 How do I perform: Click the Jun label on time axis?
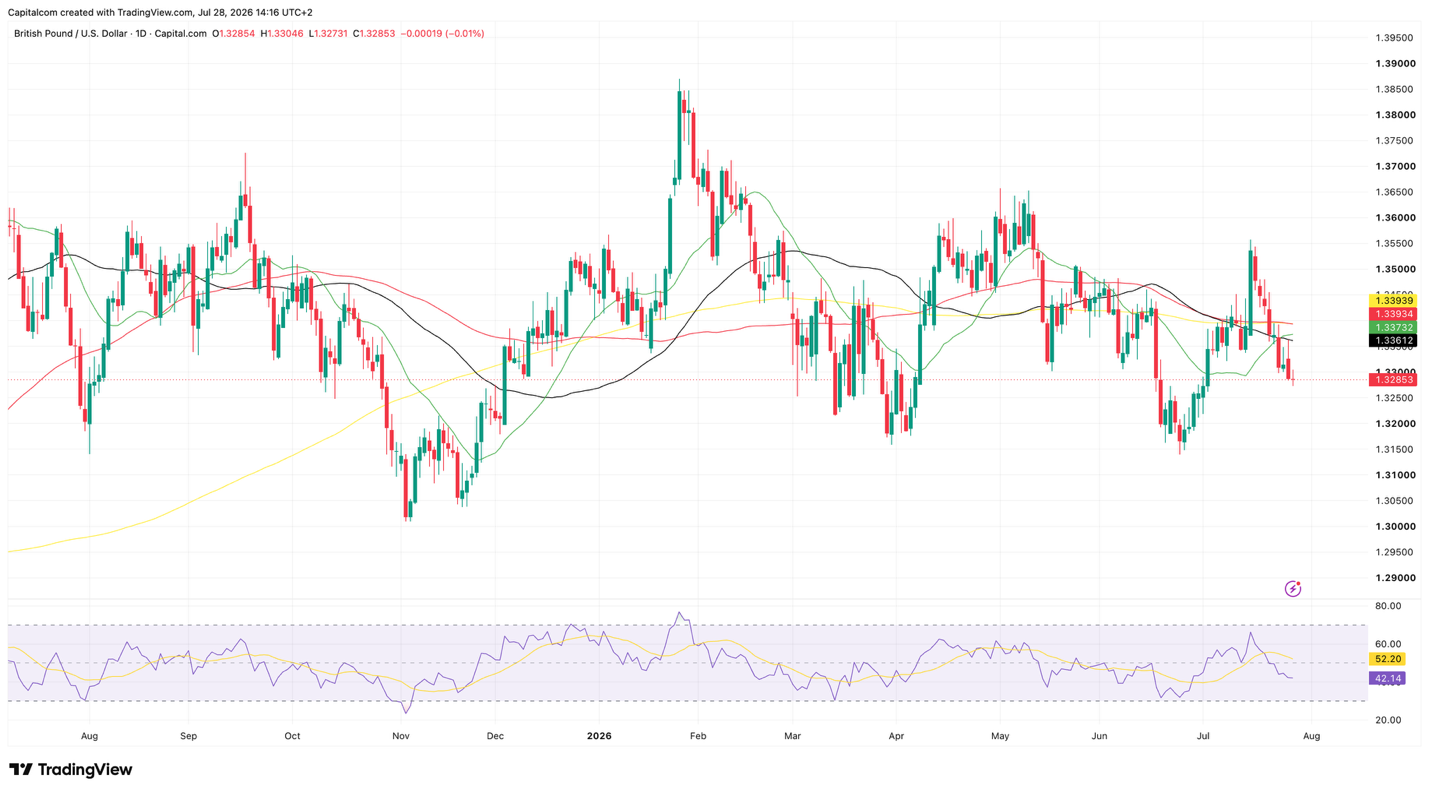click(1099, 736)
